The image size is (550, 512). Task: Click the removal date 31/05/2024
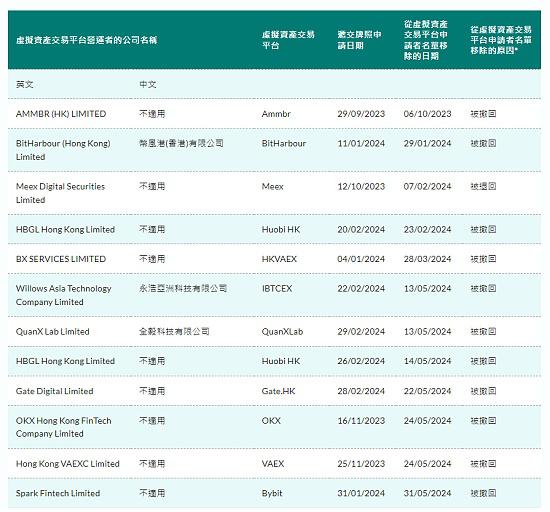click(427, 493)
